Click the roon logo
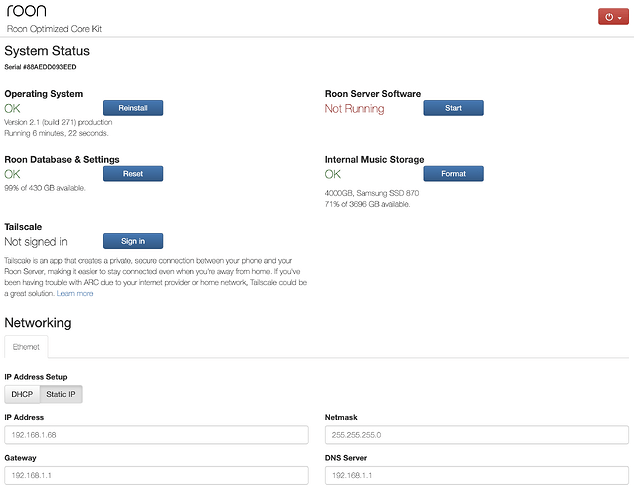The image size is (634, 500). tap(27, 11)
